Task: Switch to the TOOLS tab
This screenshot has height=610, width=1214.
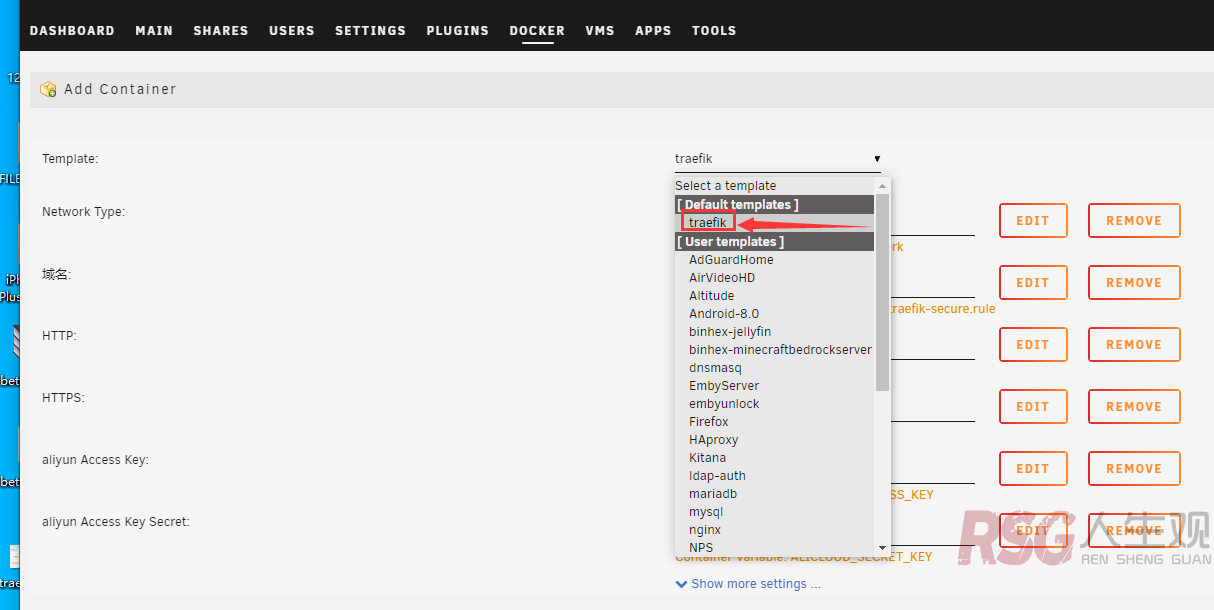Action: (x=714, y=31)
